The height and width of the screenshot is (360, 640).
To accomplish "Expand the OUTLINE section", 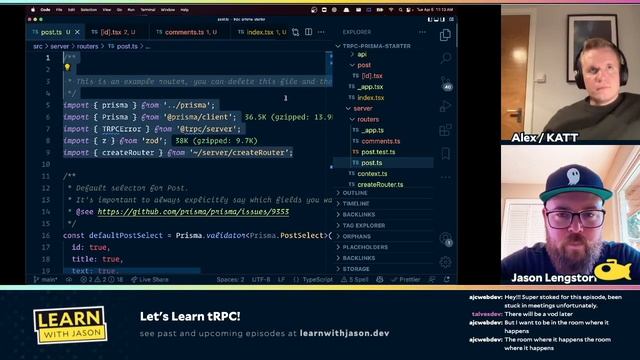I will 355,193.
